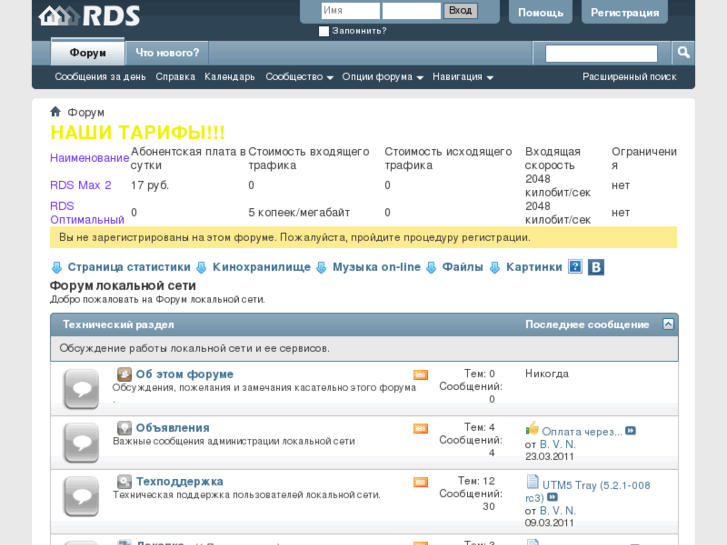The image size is (727, 545).
Task: Go to last post arrow after UTM5 Tray
Action: 552,497
